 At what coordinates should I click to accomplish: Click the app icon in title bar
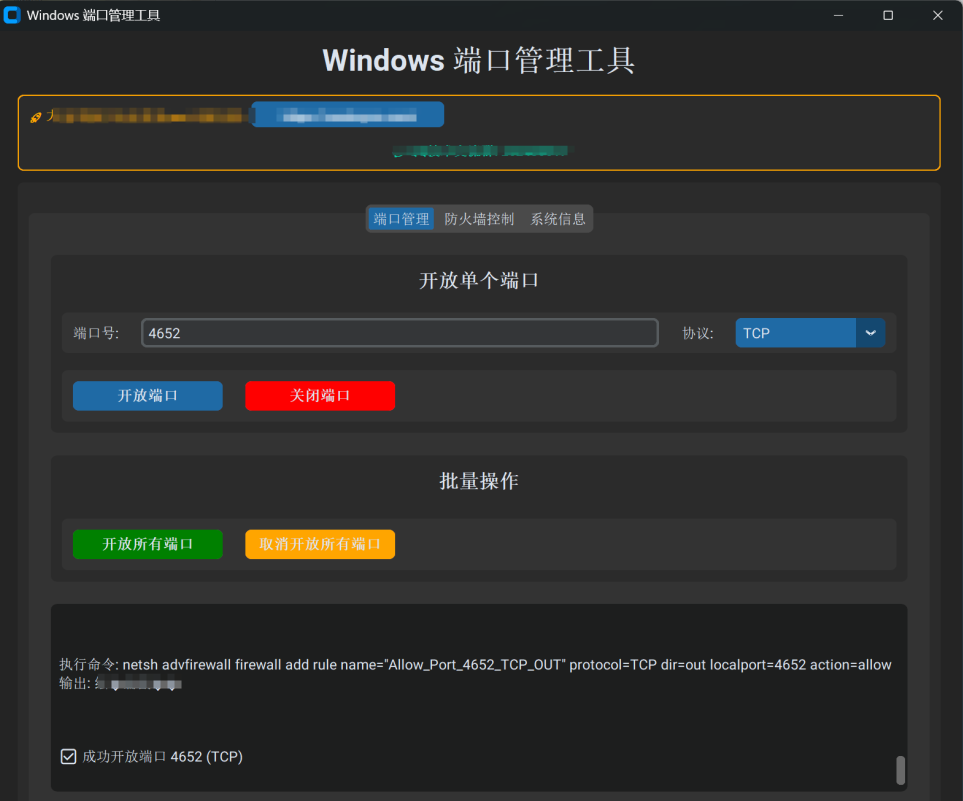12,15
